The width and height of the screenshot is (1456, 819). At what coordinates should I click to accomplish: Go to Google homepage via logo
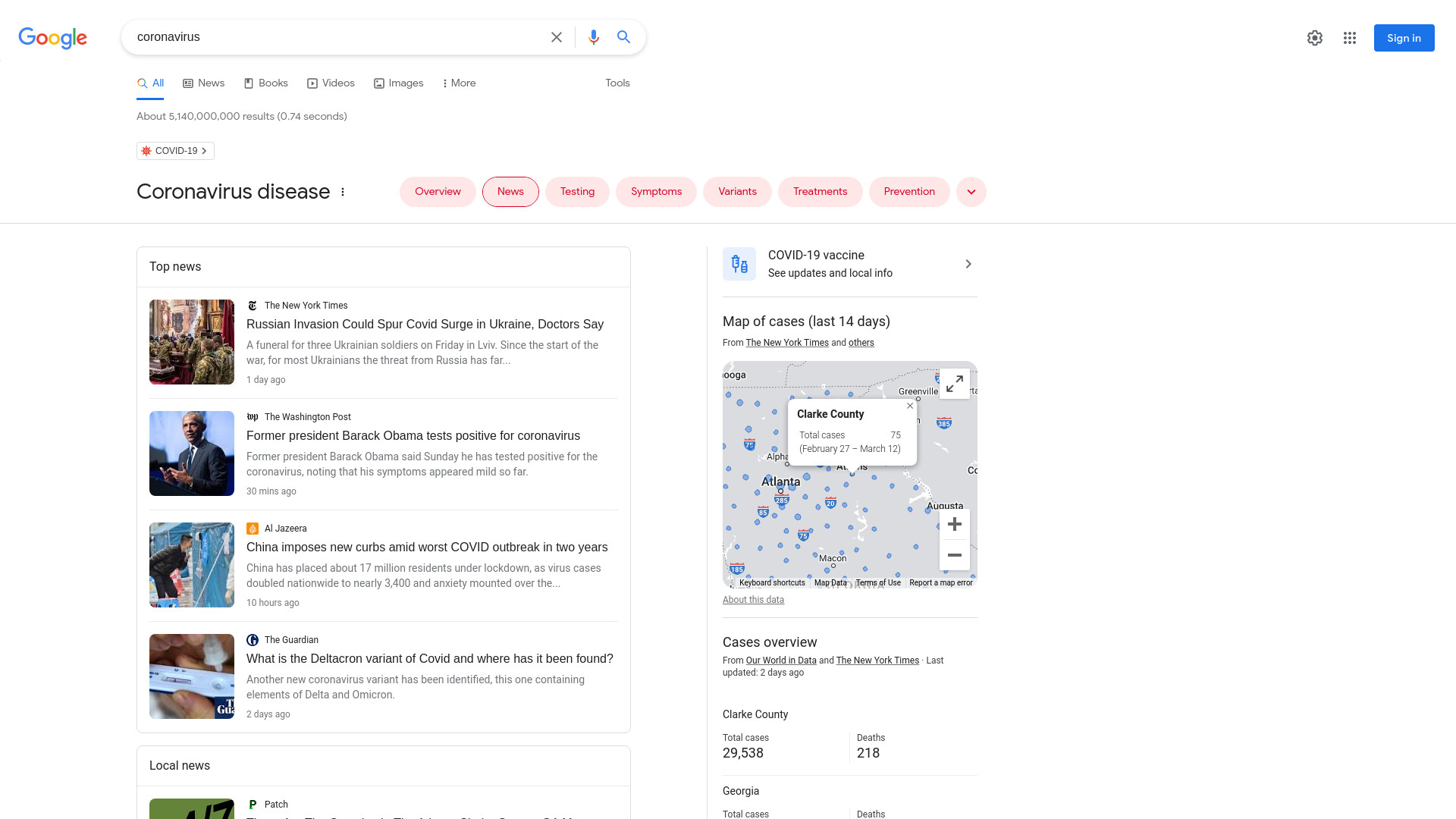pos(53,38)
